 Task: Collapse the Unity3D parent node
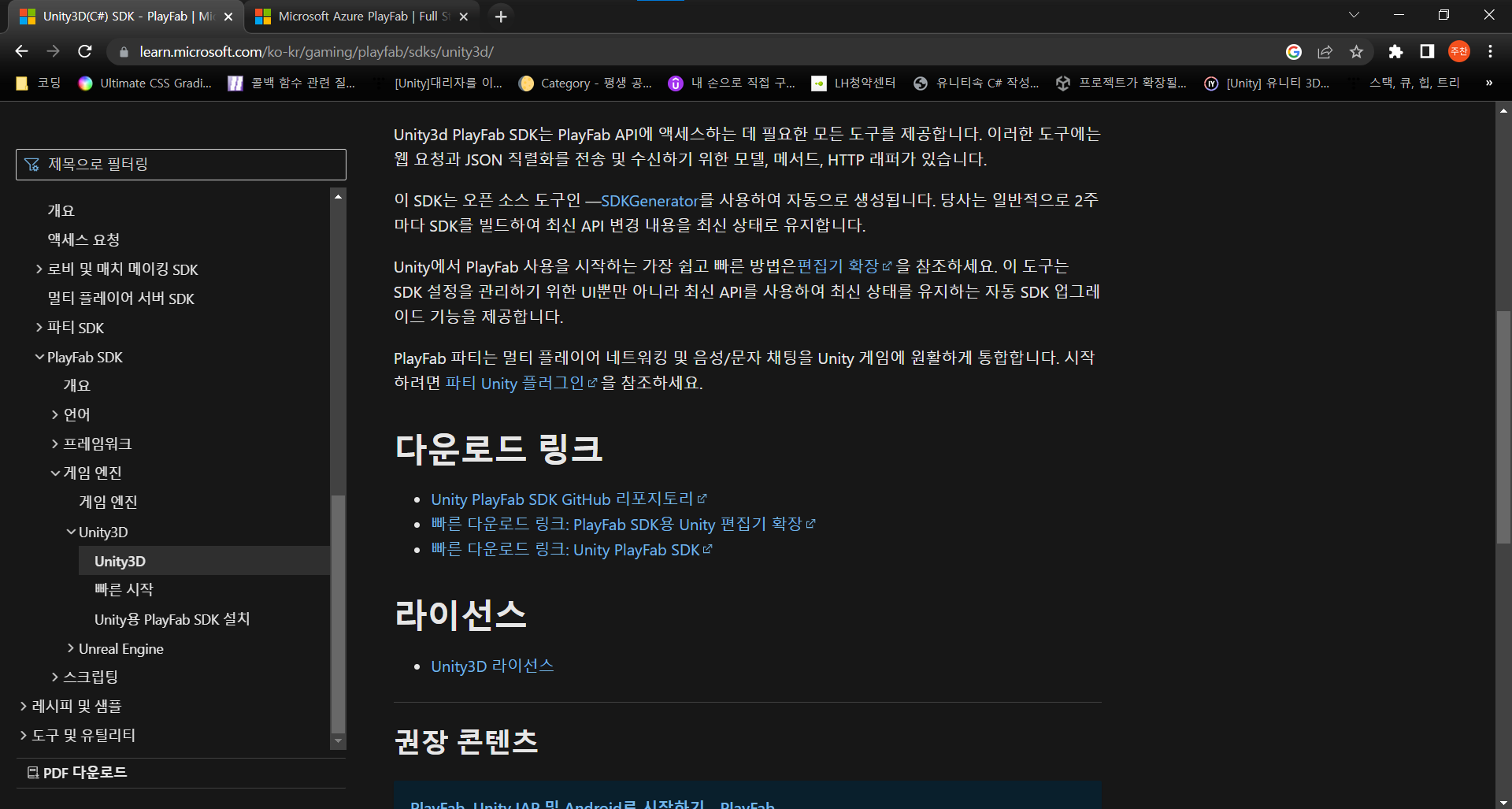(71, 532)
